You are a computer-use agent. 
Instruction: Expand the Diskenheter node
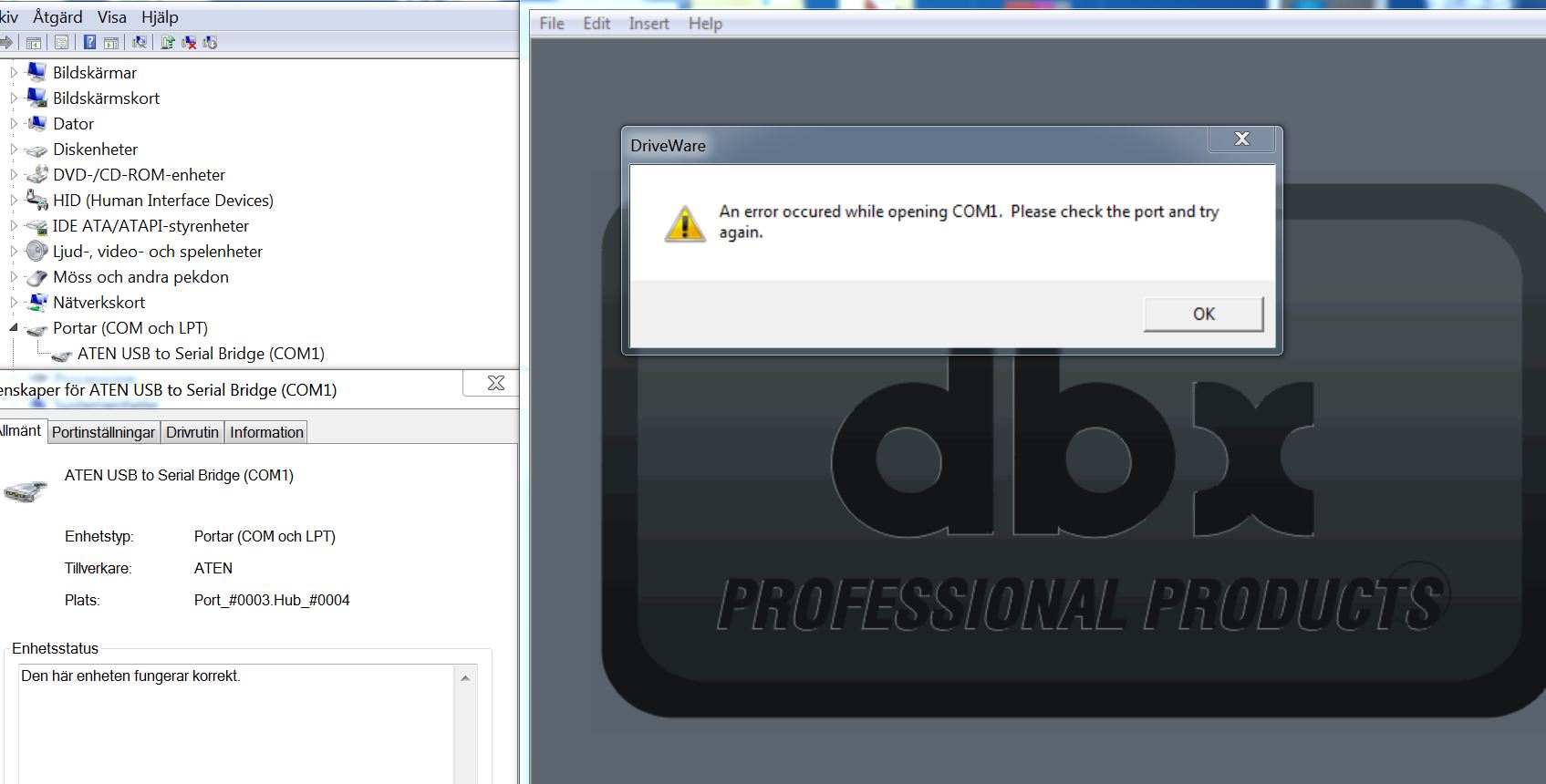tap(14, 149)
